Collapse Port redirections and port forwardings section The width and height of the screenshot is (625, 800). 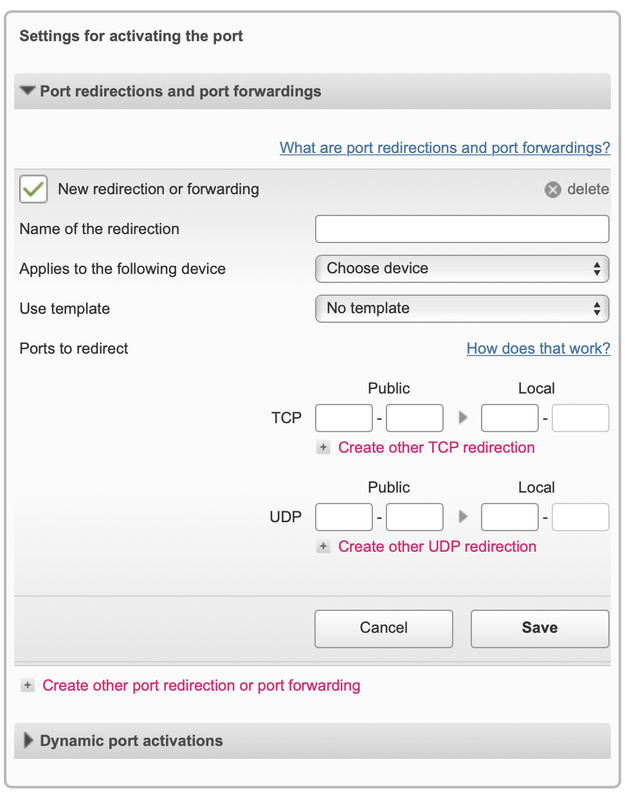(28, 91)
